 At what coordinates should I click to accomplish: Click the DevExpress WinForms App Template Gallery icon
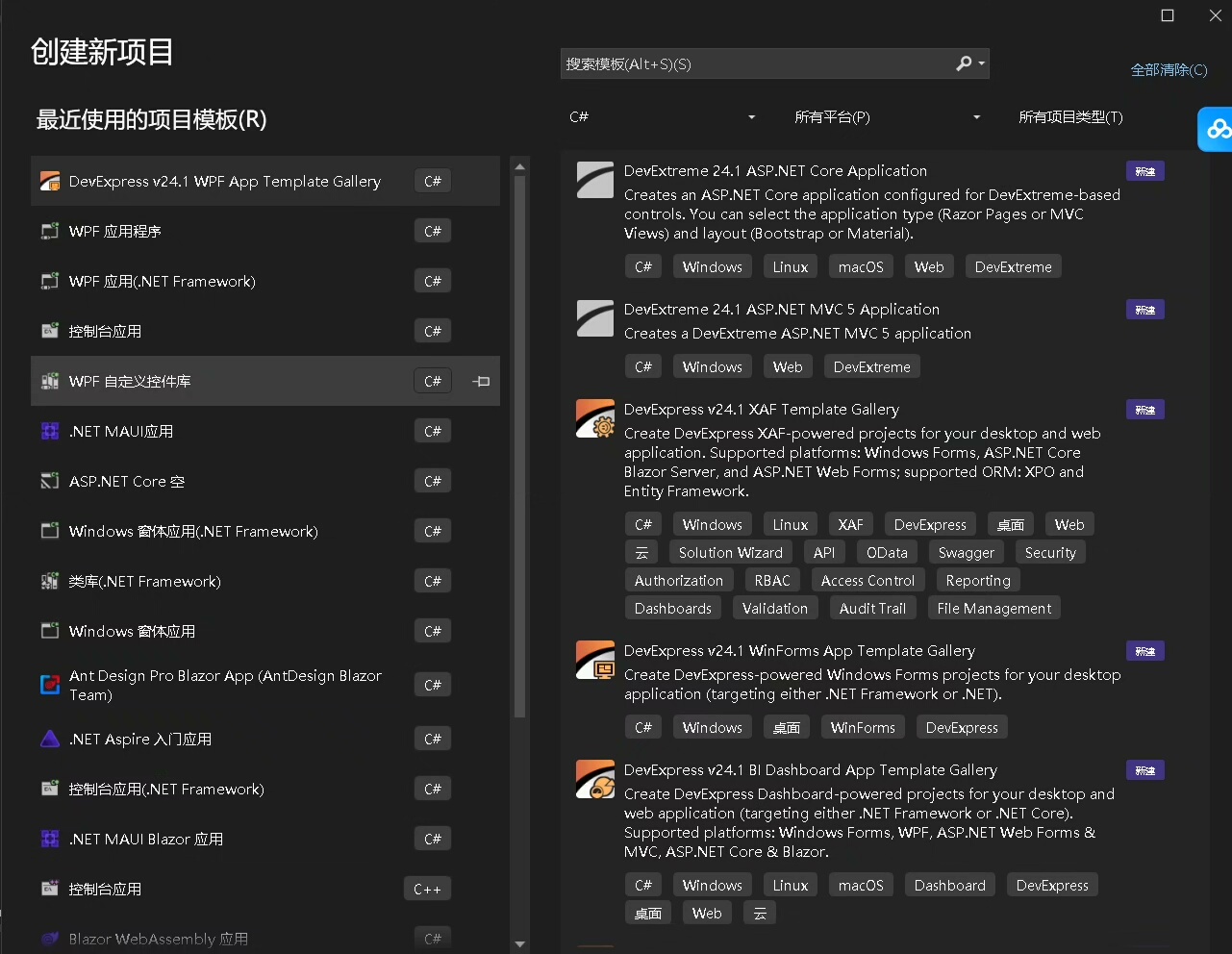595,660
